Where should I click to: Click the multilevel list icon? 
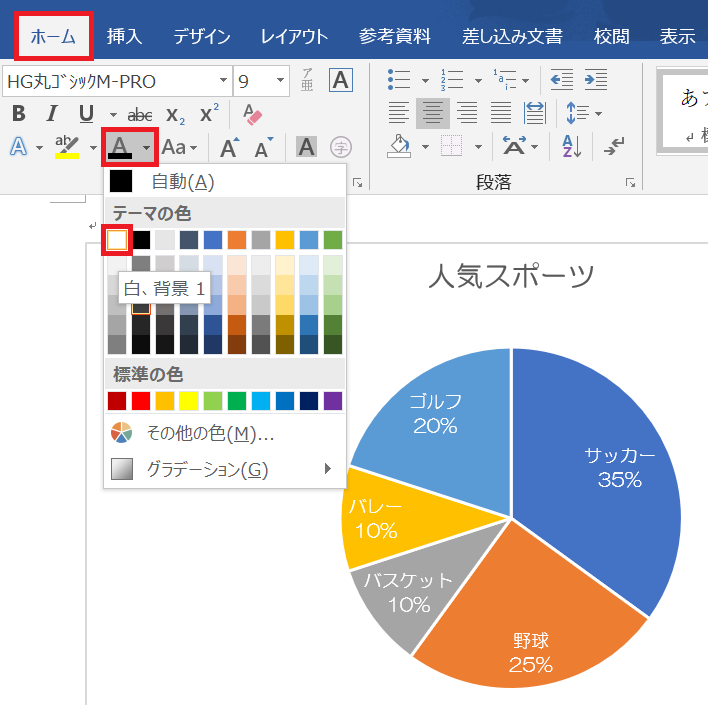505,80
